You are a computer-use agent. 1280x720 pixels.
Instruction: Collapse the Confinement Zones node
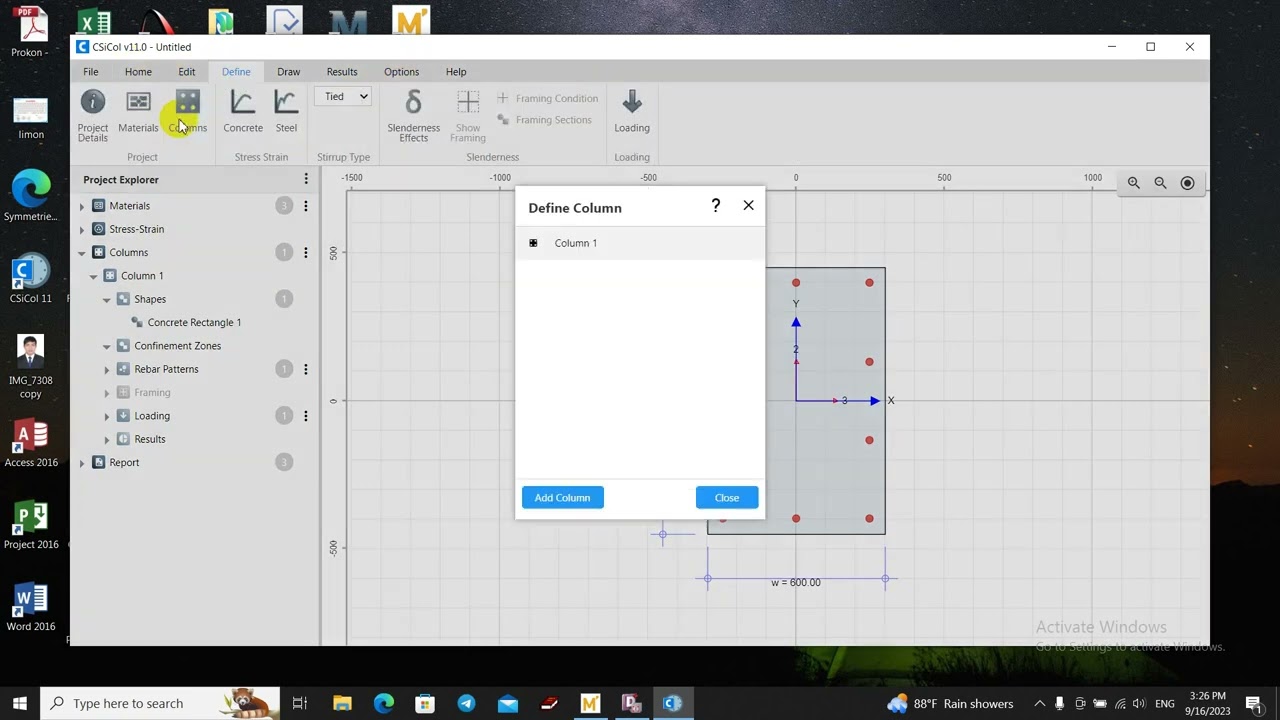pos(107,346)
